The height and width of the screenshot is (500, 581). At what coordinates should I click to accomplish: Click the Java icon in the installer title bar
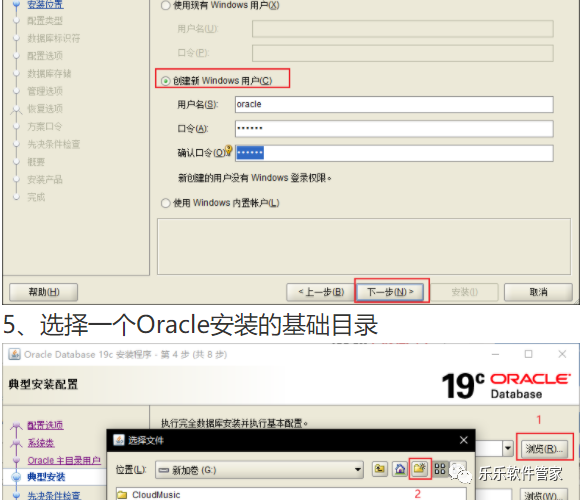tap(14, 354)
